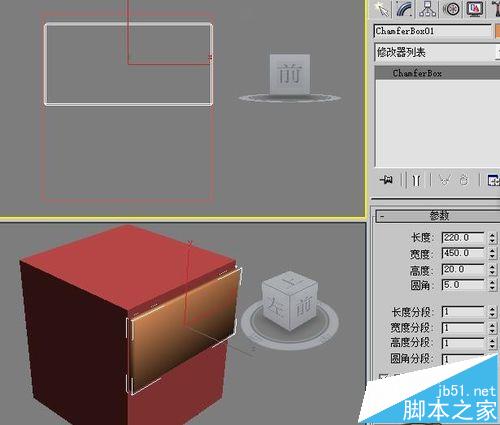This screenshot has height=425, width=500.
Task: Click the 圆角分段 value field
Action: pyautogui.click(x=463, y=359)
